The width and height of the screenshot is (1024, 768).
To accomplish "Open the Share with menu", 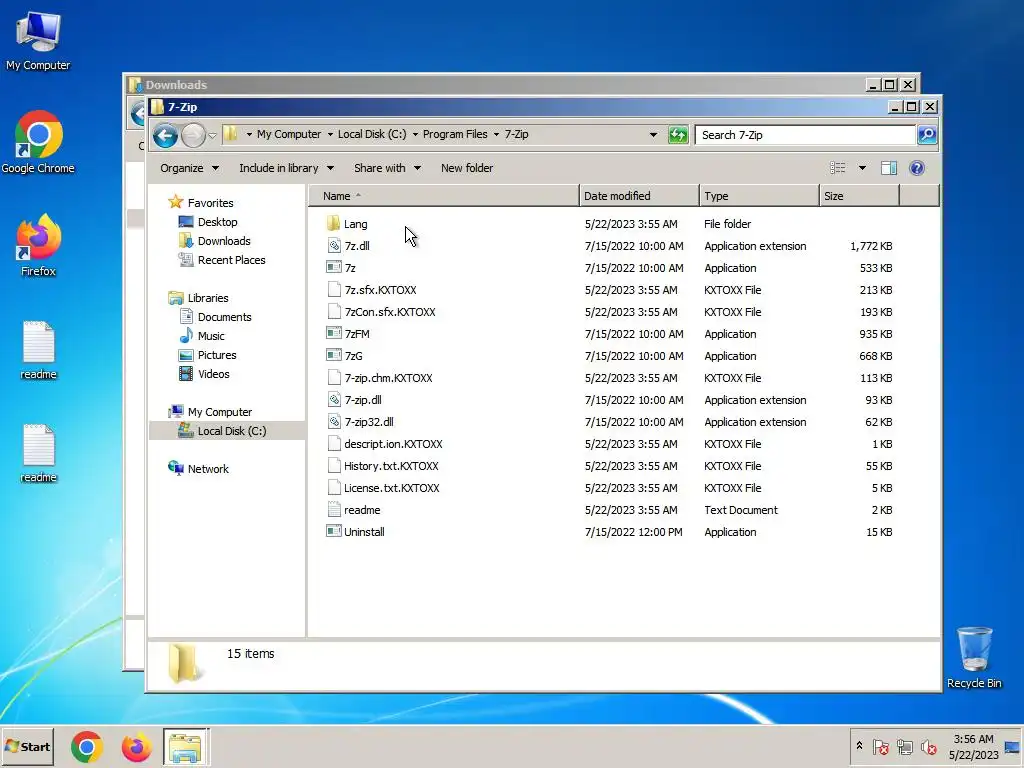I will click(x=387, y=168).
